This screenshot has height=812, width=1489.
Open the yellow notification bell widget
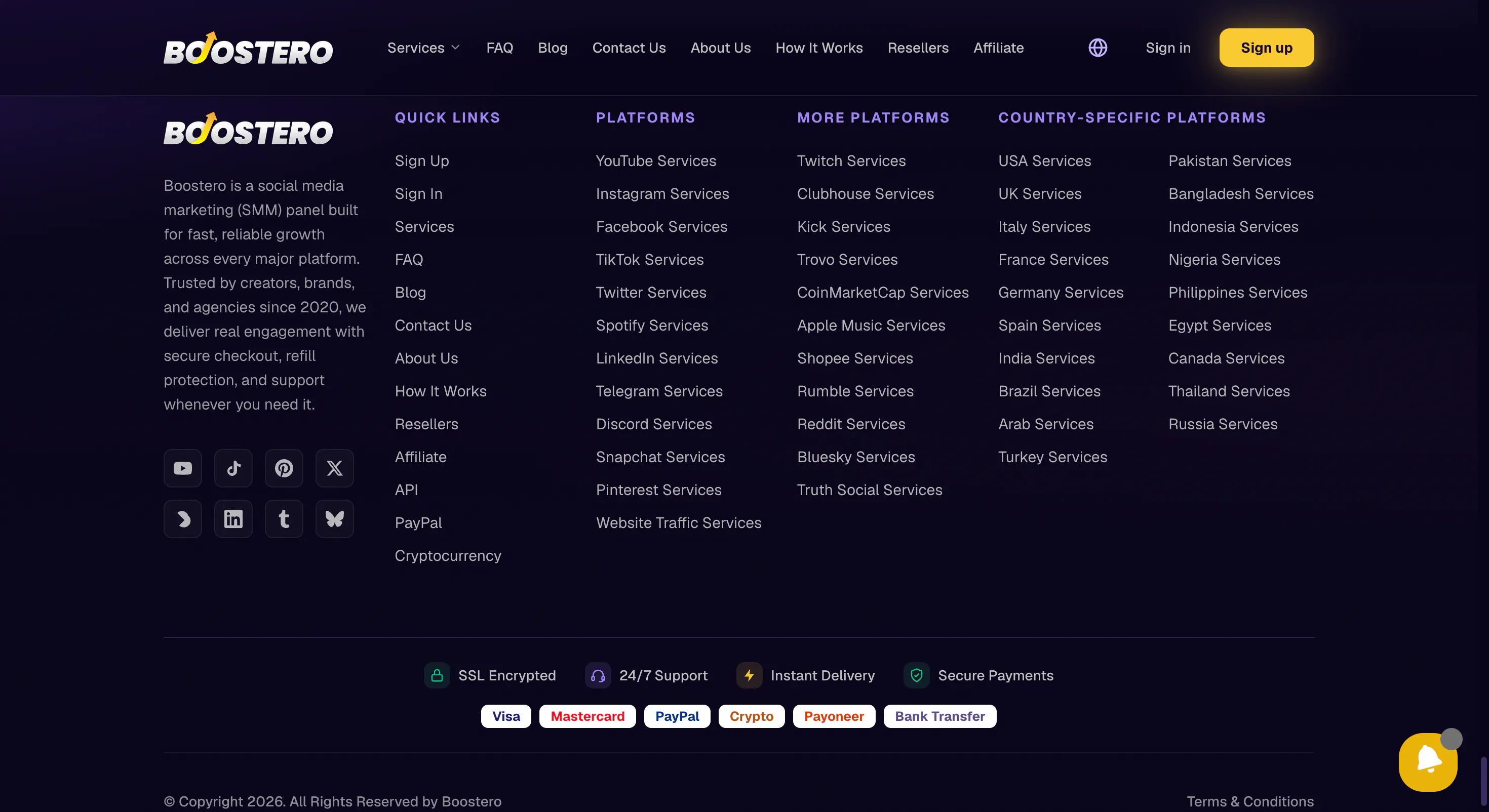(x=1428, y=762)
